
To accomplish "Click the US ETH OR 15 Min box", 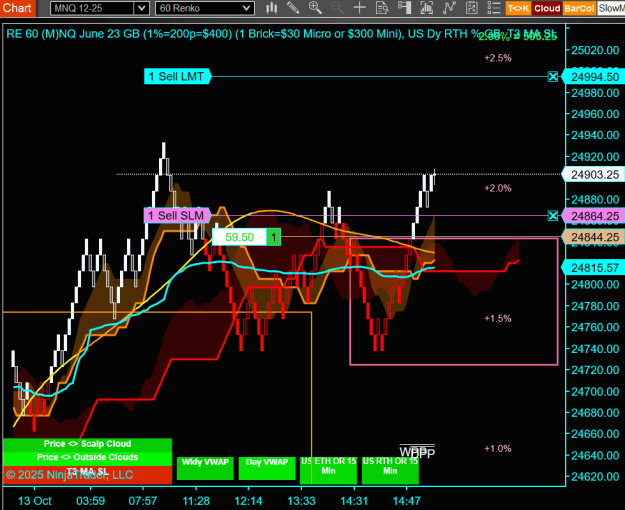I will (328, 470).
